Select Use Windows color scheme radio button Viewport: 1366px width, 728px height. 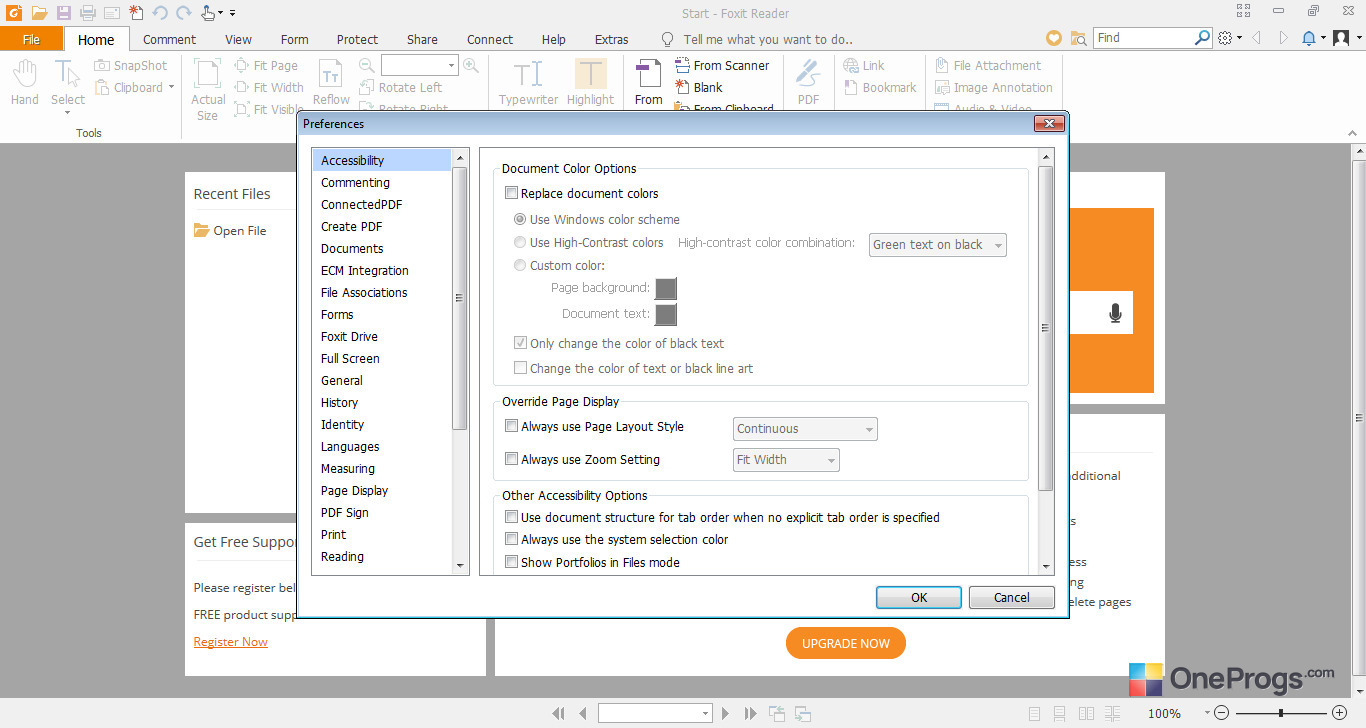(x=520, y=219)
